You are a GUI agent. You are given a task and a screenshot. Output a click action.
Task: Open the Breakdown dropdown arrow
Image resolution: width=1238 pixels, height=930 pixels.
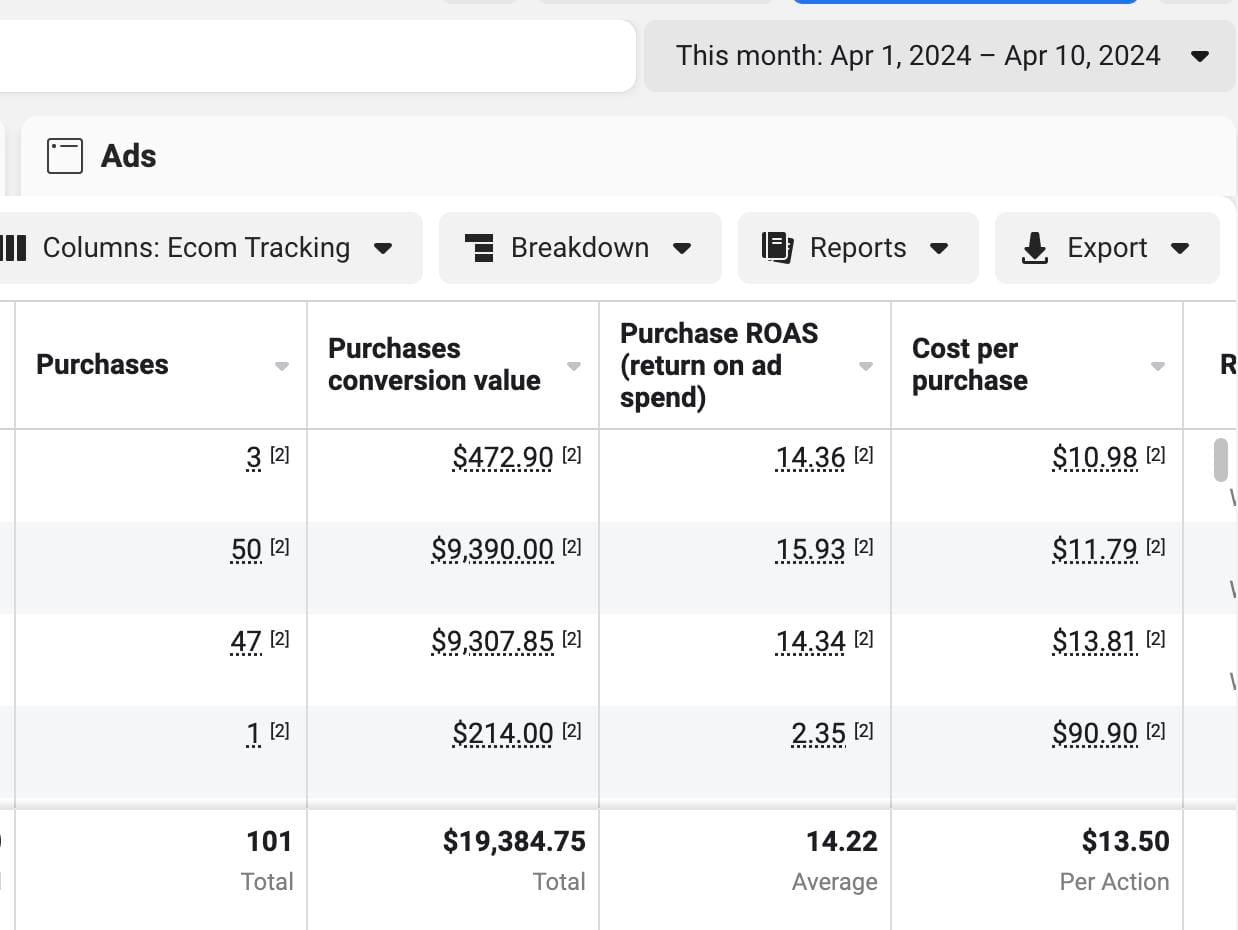(x=682, y=248)
